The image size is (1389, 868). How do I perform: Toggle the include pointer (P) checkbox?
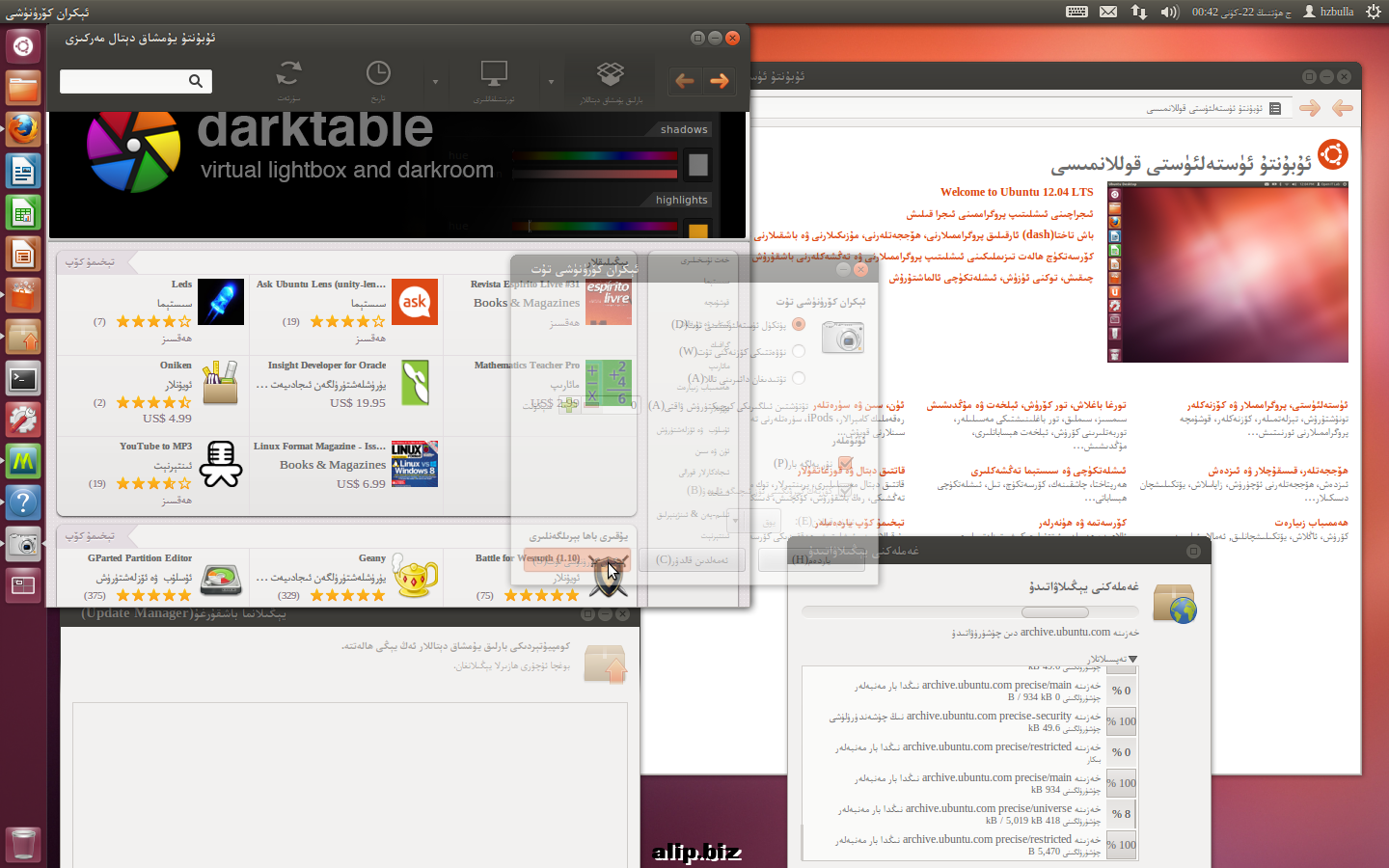(845, 463)
